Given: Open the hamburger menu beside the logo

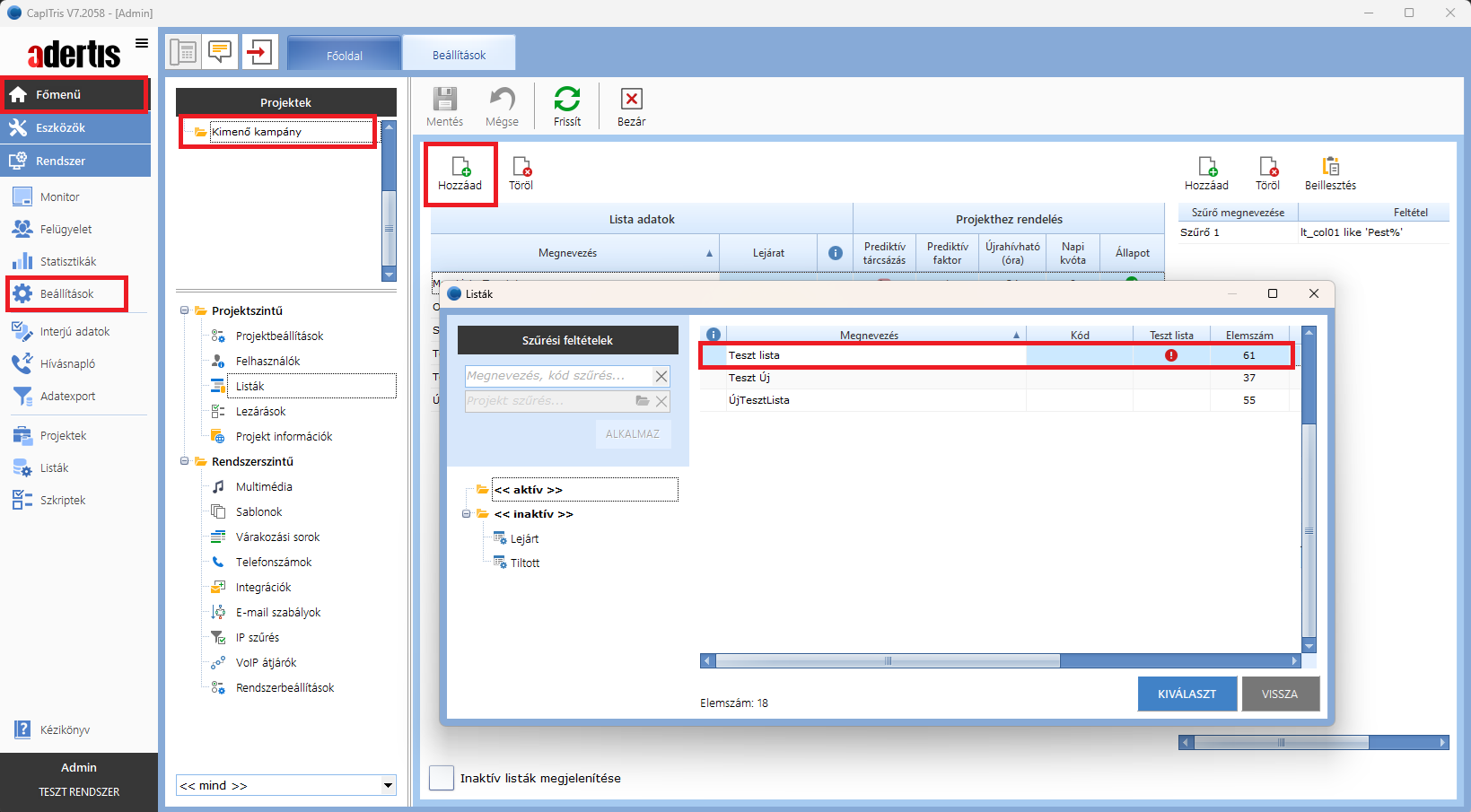Looking at the screenshot, I should 142,43.
